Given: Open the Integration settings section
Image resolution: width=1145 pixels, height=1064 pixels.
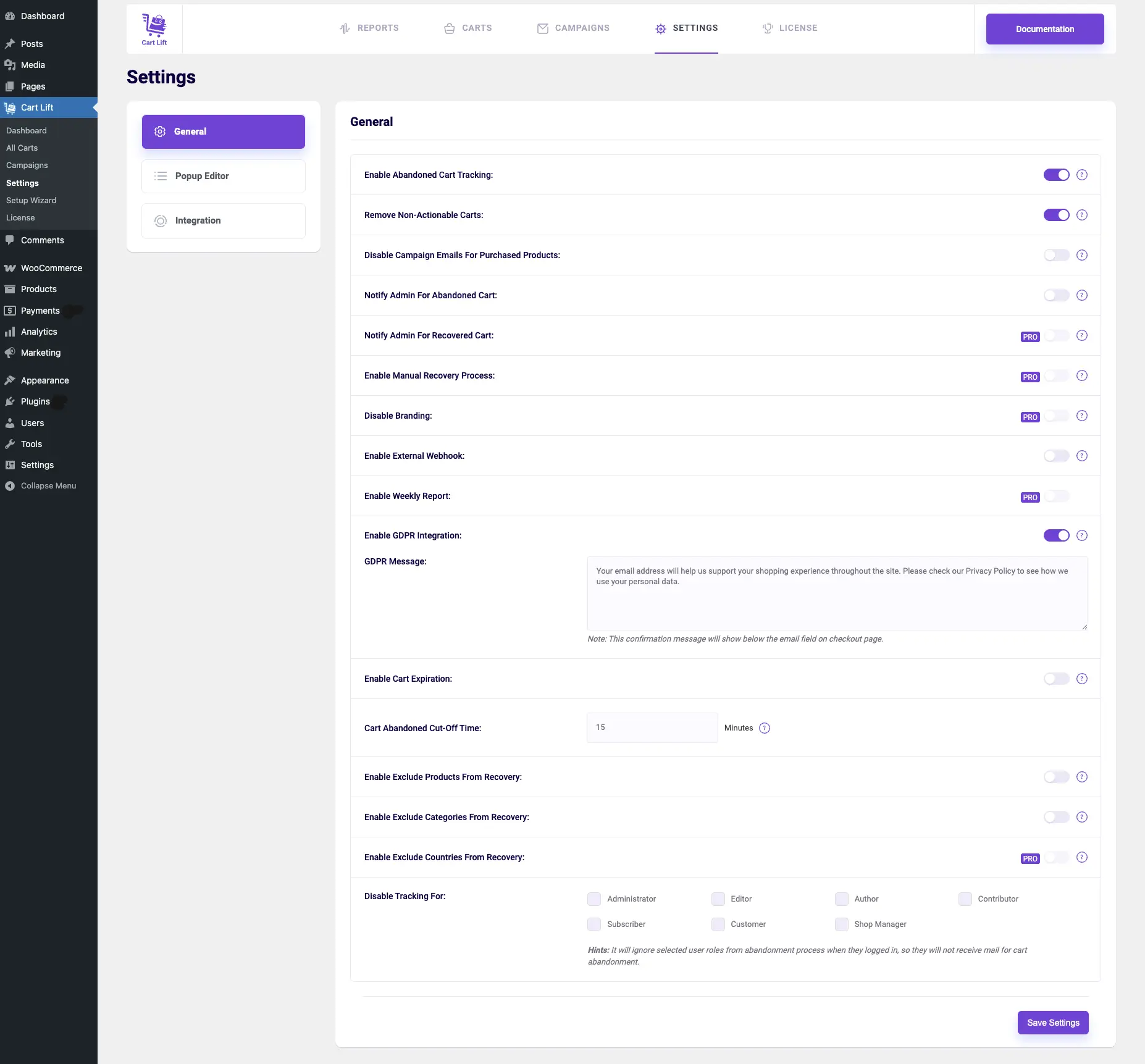Looking at the screenshot, I should pos(224,220).
